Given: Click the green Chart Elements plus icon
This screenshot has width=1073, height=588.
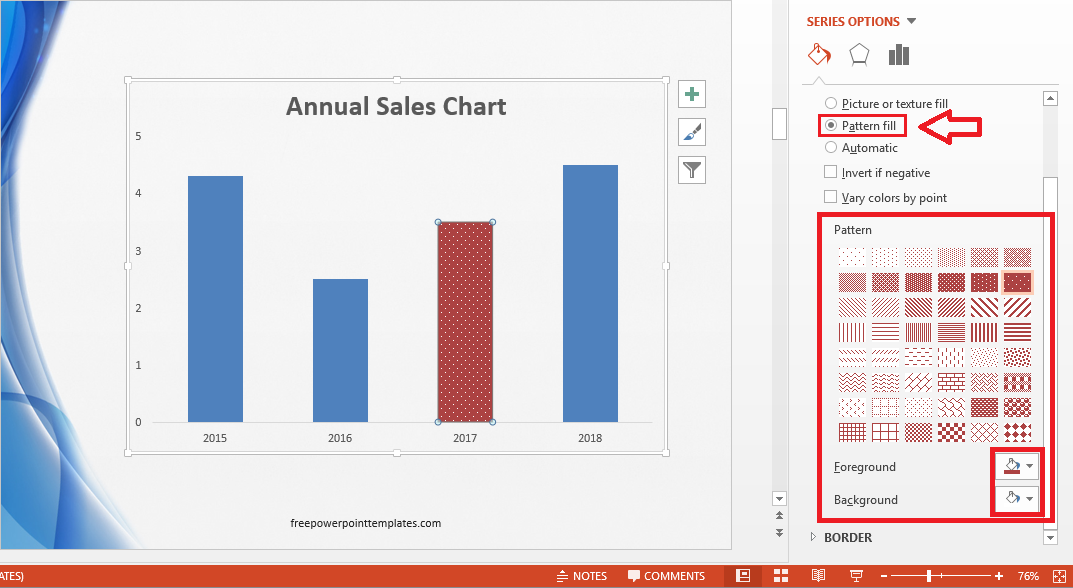Looking at the screenshot, I should pyautogui.click(x=691, y=93).
